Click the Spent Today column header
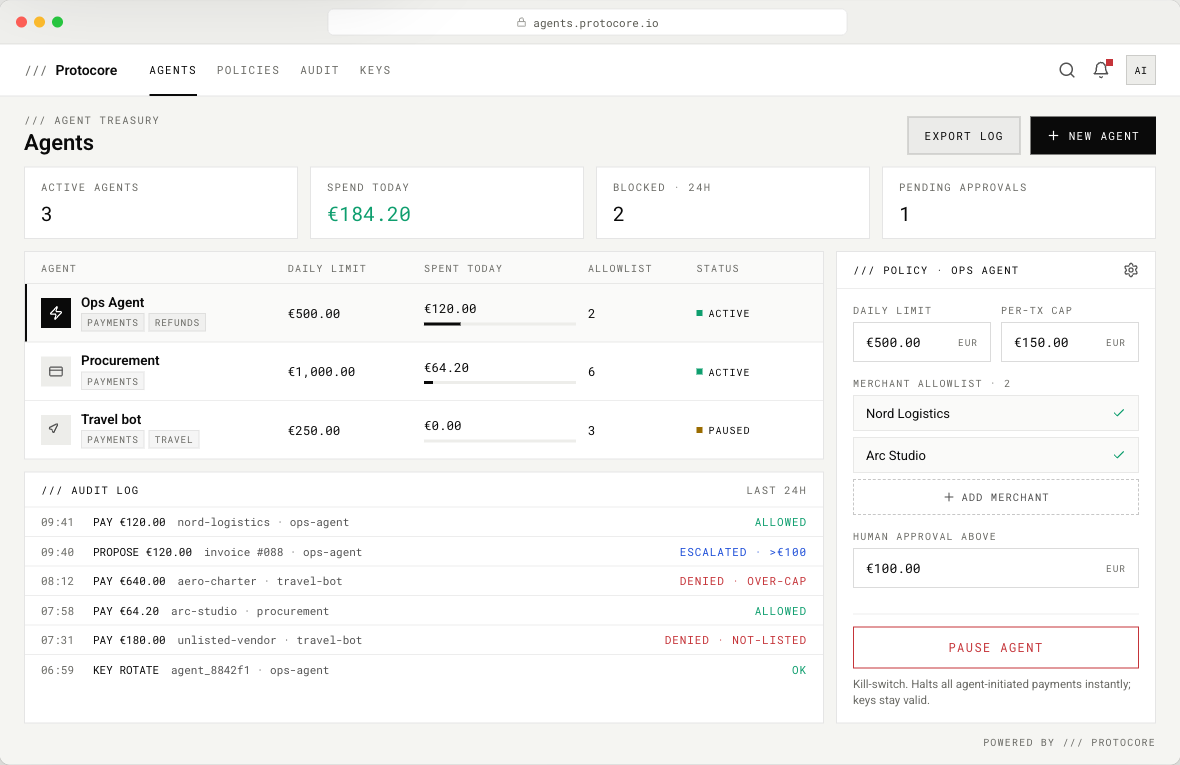Viewport: 1180px width, 765px height. [463, 269]
